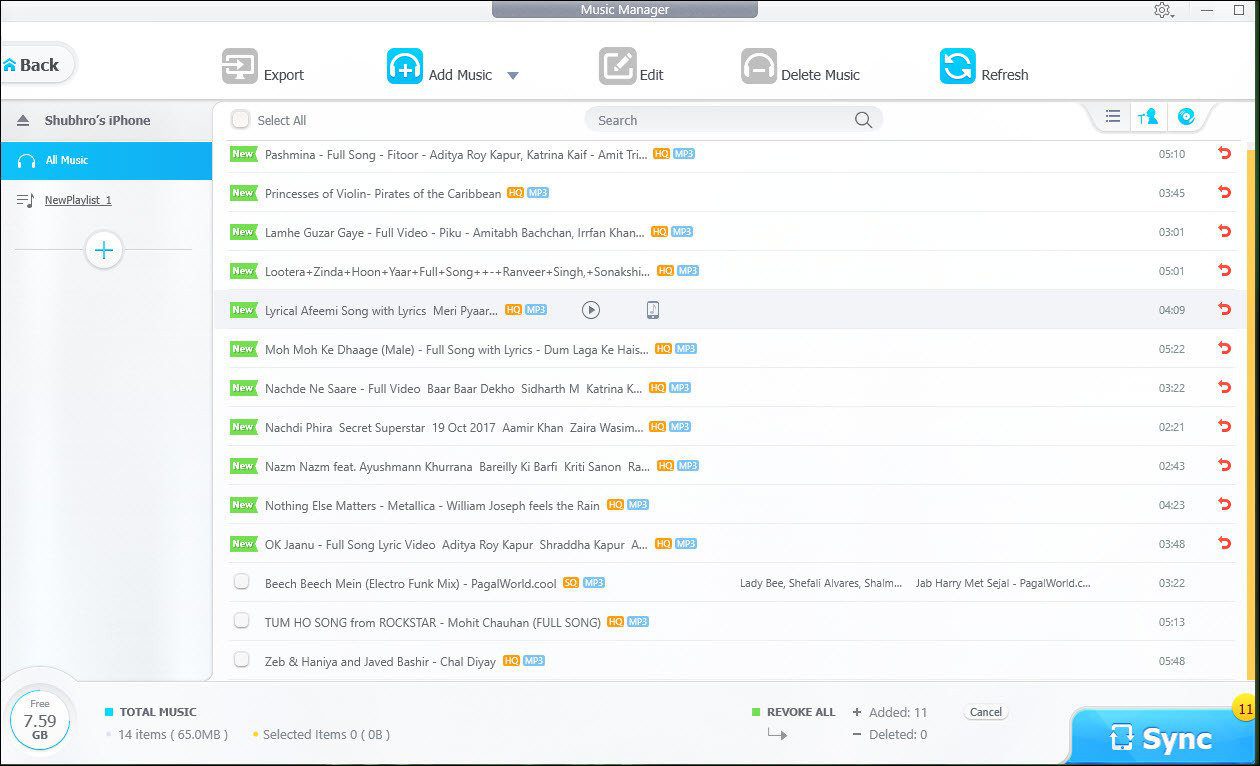Click the free storage 7.59 GB circle
This screenshot has width=1260, height=766.
pyautogui.click(x=40, y=720)
